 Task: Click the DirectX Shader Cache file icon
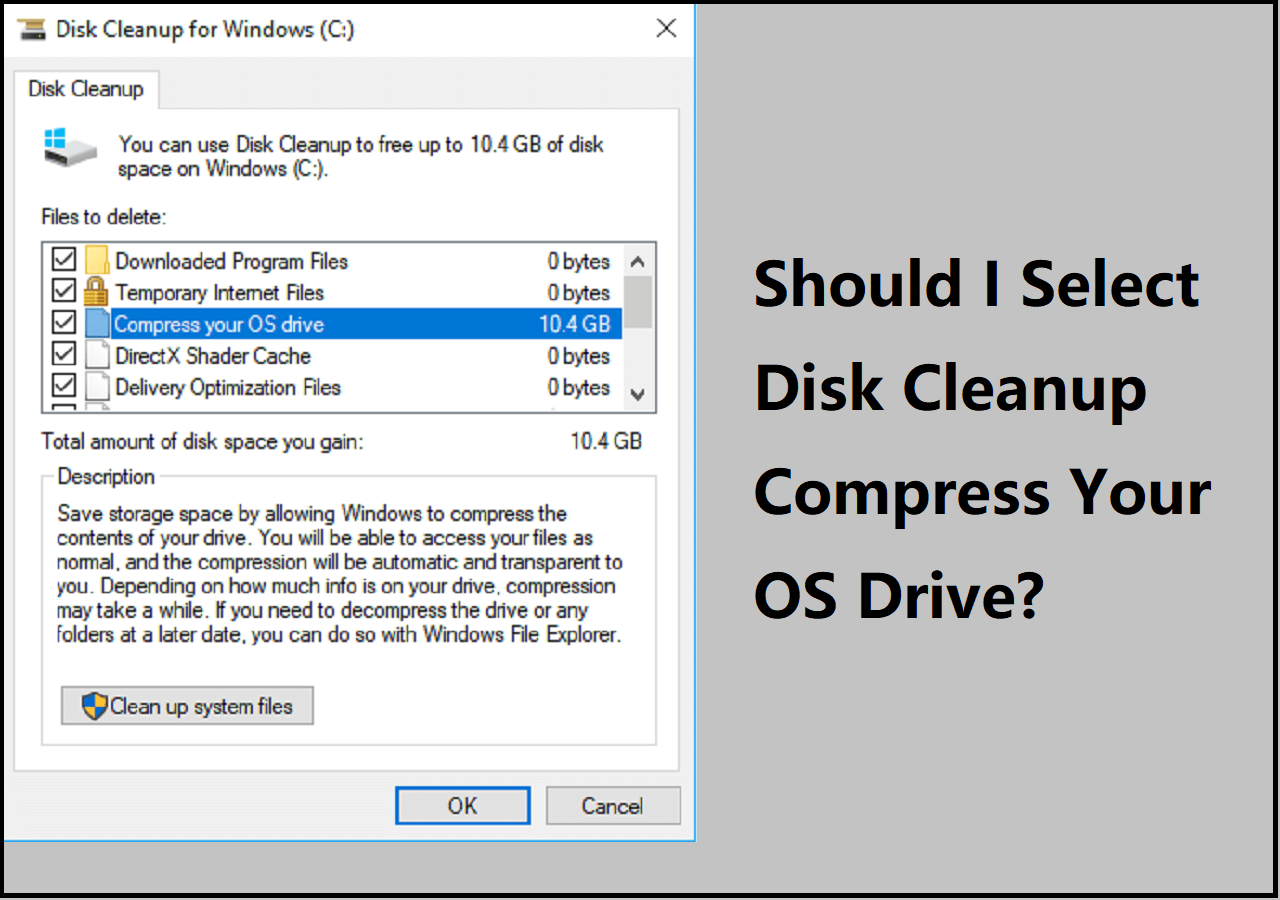pos(96,355)
